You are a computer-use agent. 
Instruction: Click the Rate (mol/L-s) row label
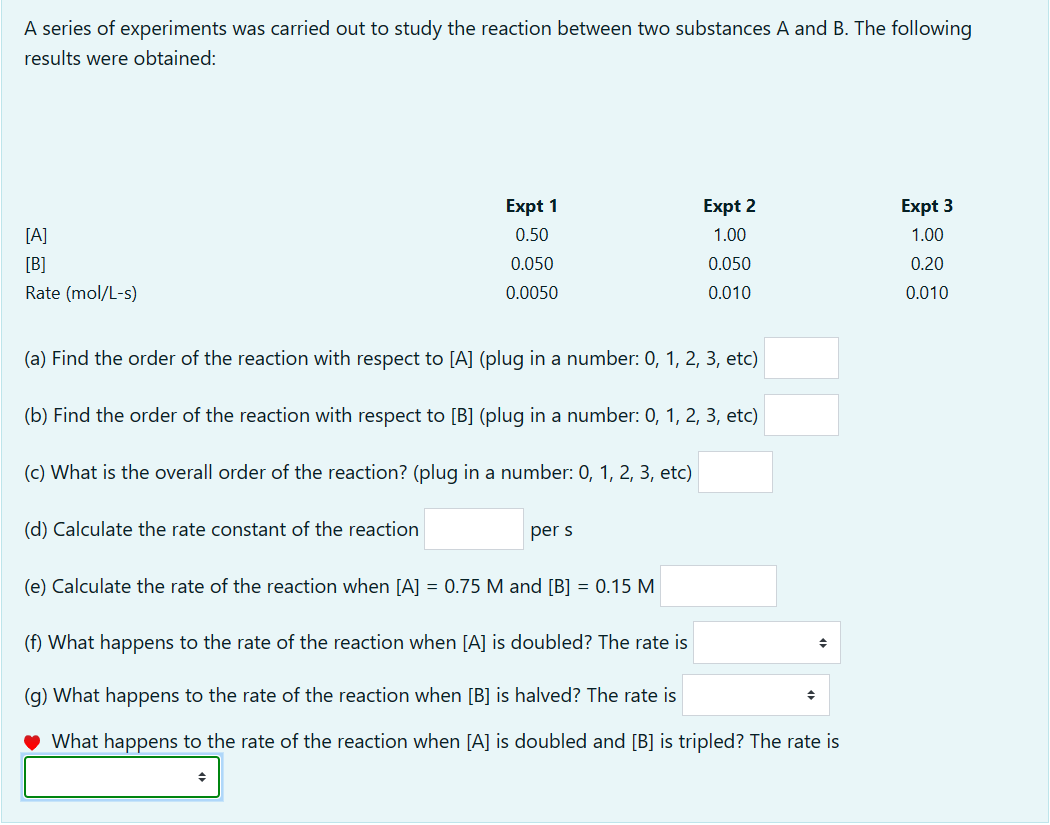click(x=82, y=292)
